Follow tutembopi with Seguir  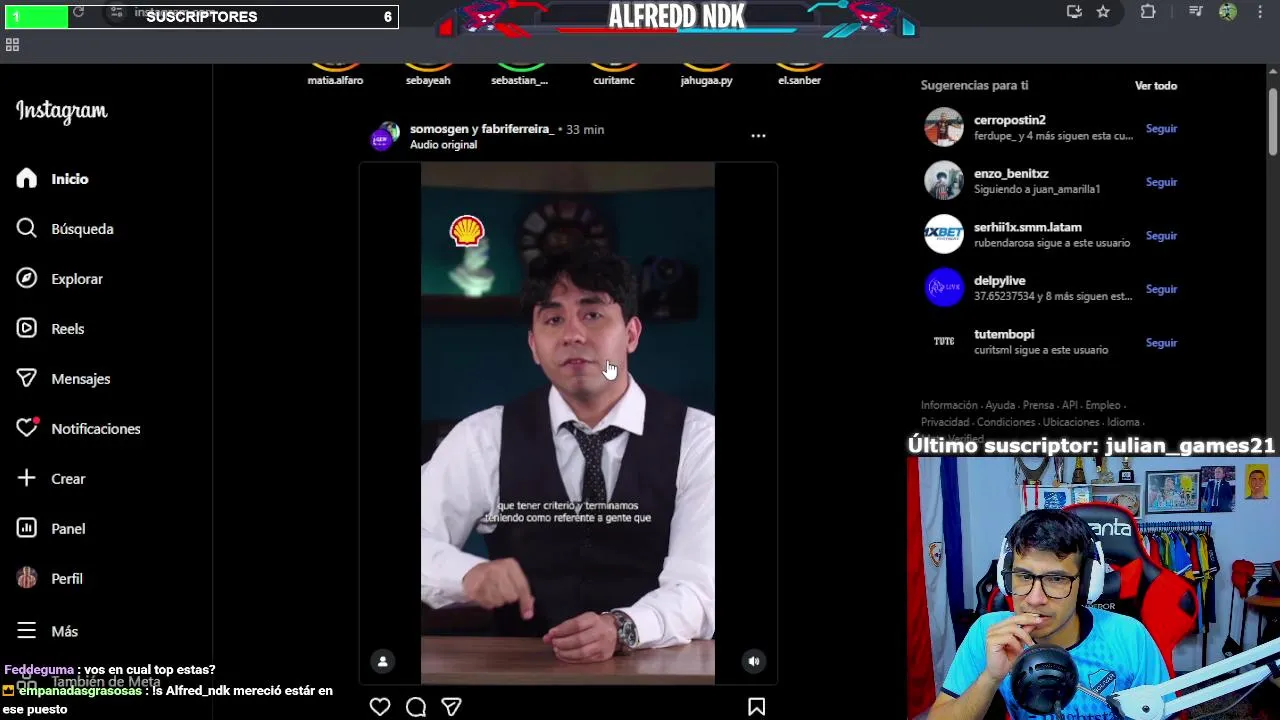click(x=1161, y=343)
